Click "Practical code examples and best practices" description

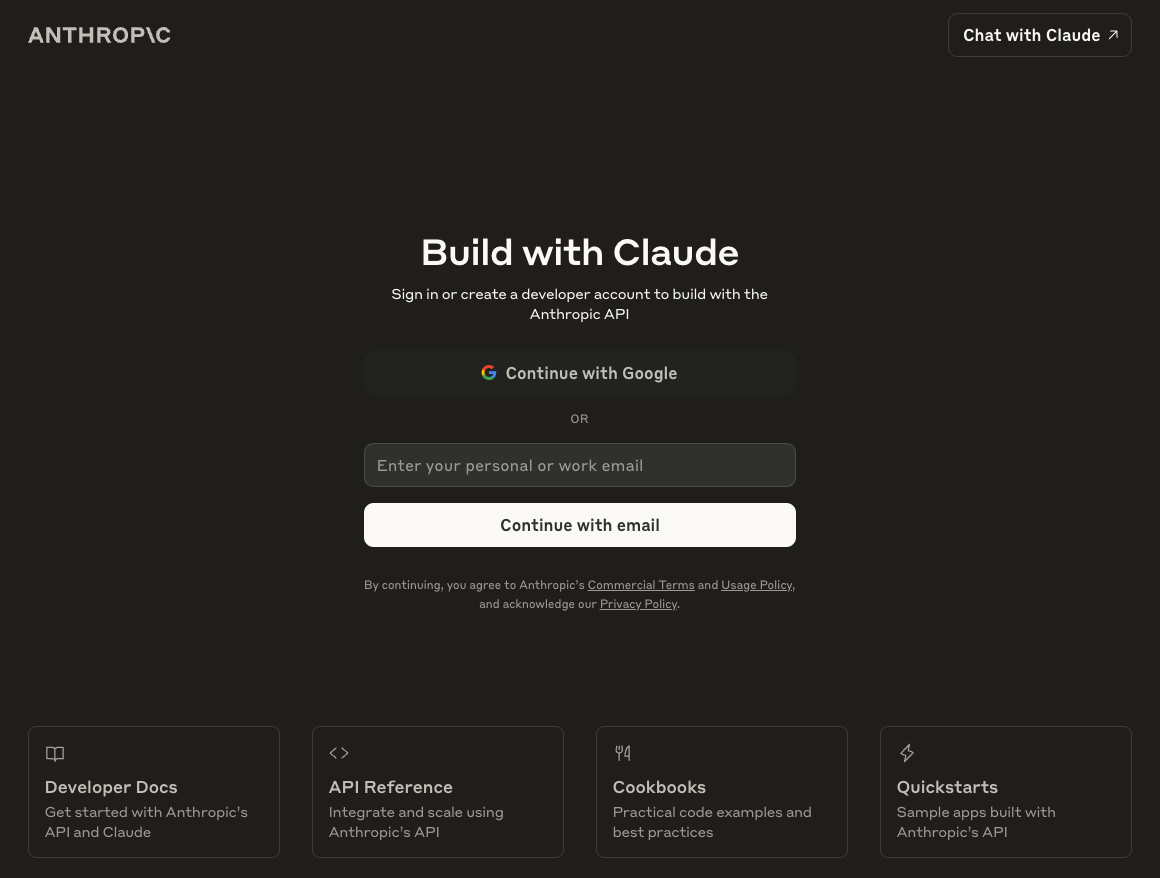pyautogui.click(x=711, y=822)
